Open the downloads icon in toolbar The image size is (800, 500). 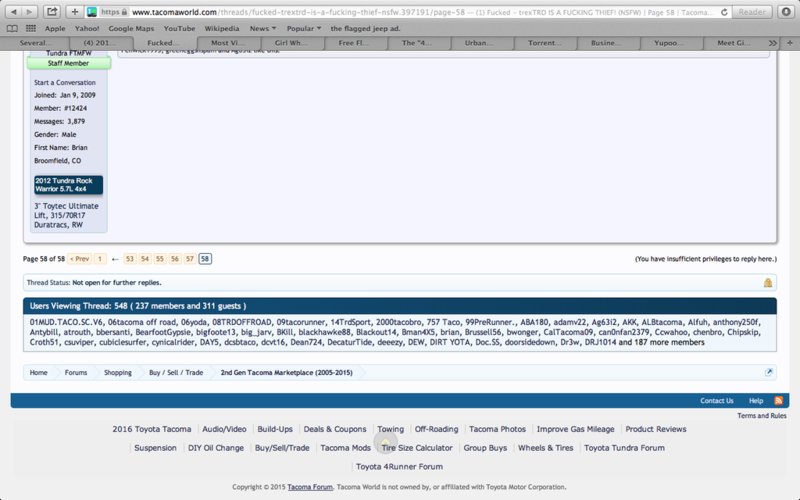(786, 12)
